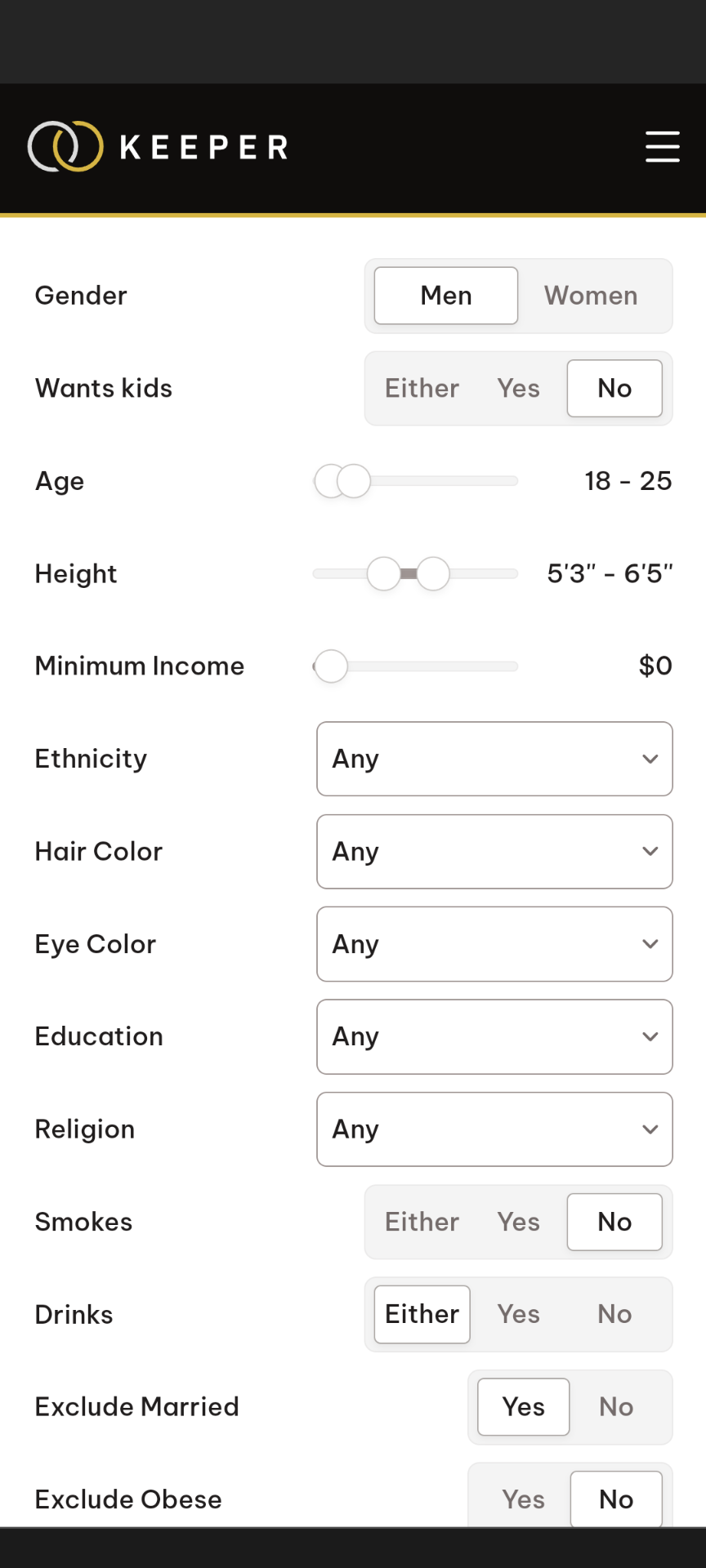Open the Eye Color dropdown
The width and height of the screenshot is (706, 1568).
pos(494,944)
